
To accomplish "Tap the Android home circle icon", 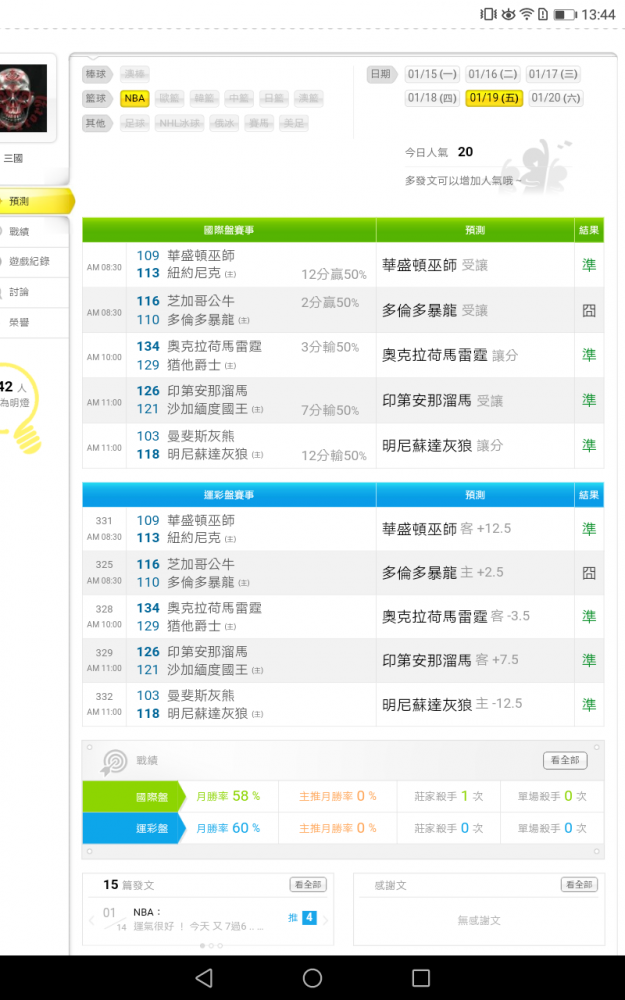I will coord(312,978).
